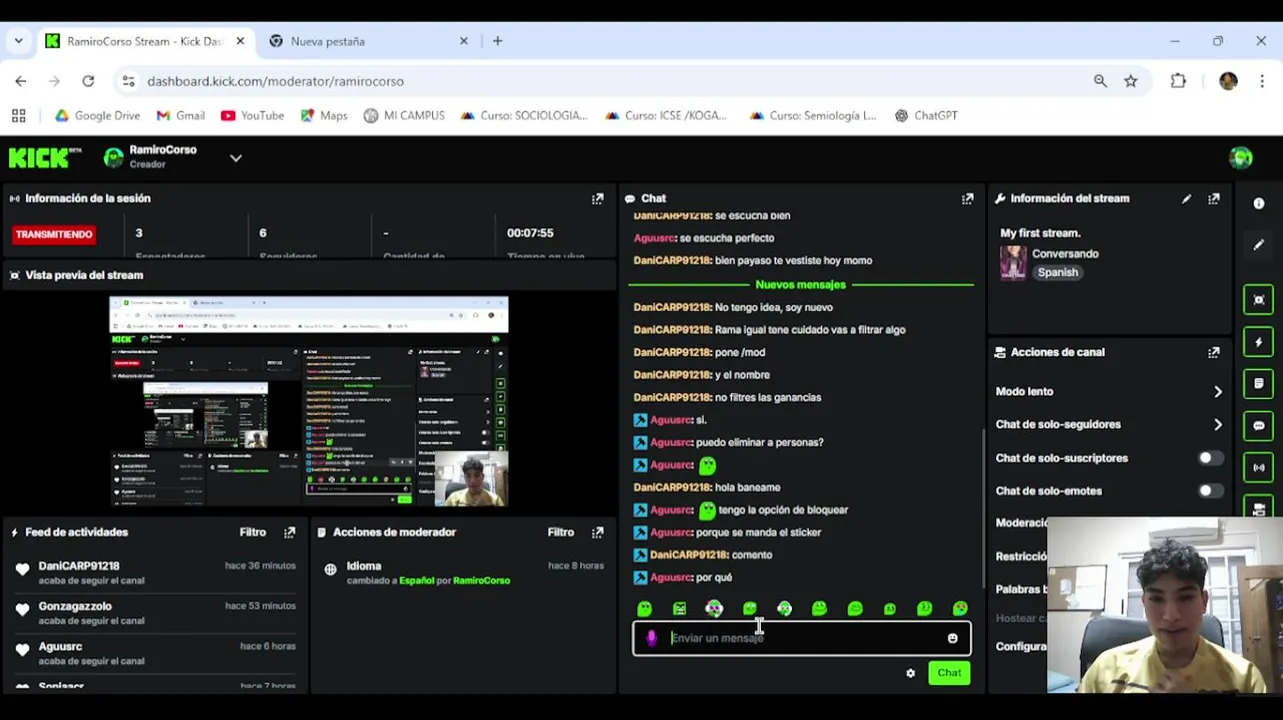
Task: Click the Spanish language tag
Action: coord(1058,272)
